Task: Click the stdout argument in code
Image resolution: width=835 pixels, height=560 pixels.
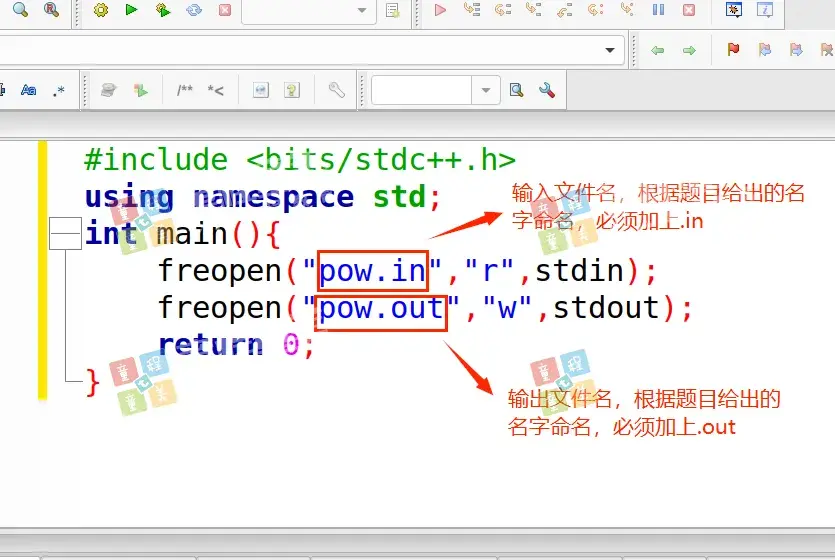Action: pos(606,308)
